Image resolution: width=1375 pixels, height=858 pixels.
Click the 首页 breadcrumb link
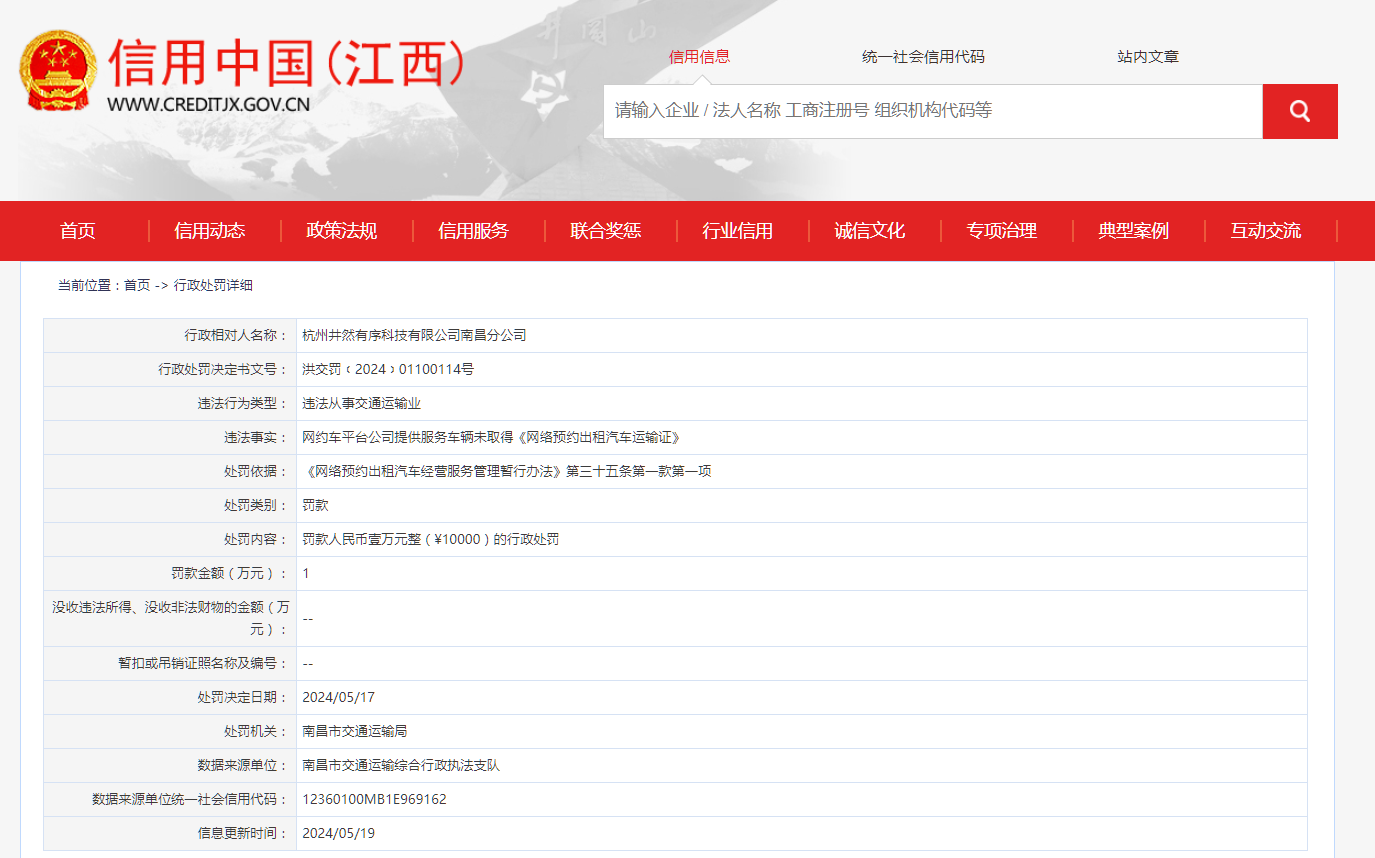(x=137, y=285)
